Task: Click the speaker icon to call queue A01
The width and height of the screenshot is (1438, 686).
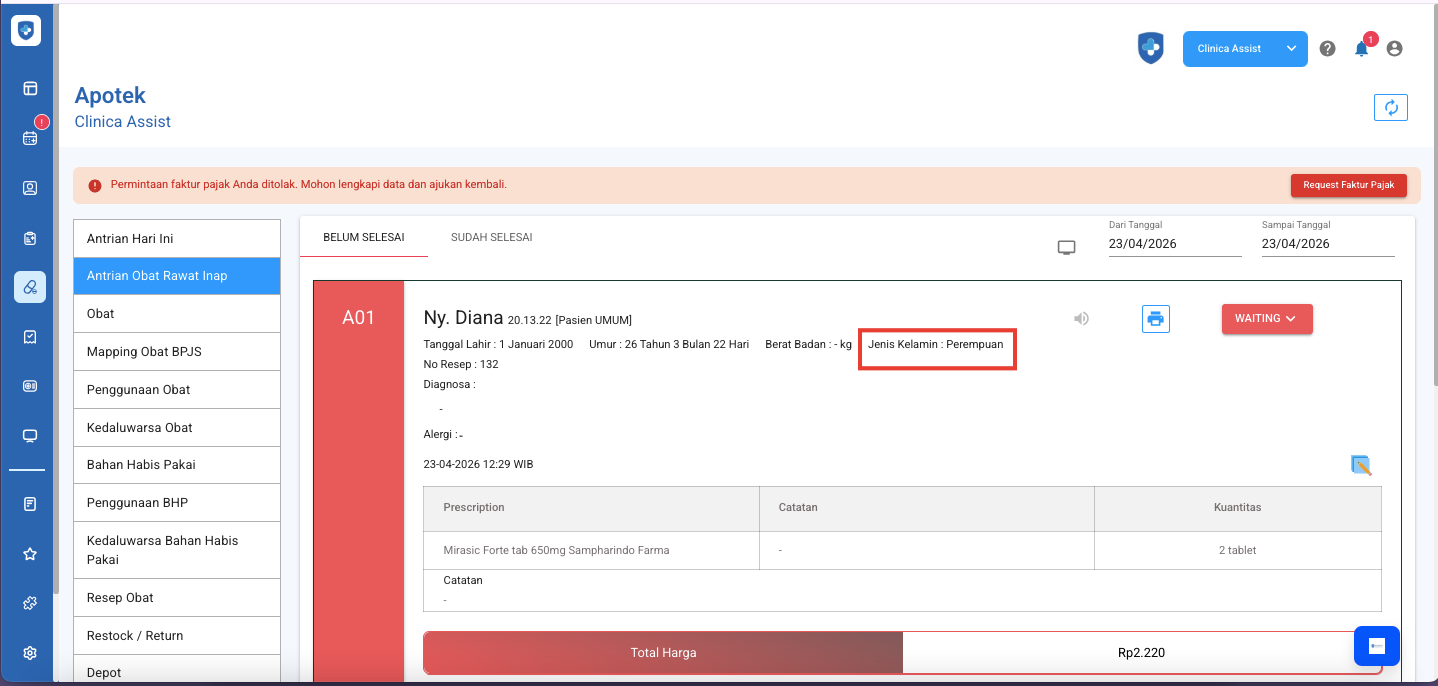Action: [1081, 319]
